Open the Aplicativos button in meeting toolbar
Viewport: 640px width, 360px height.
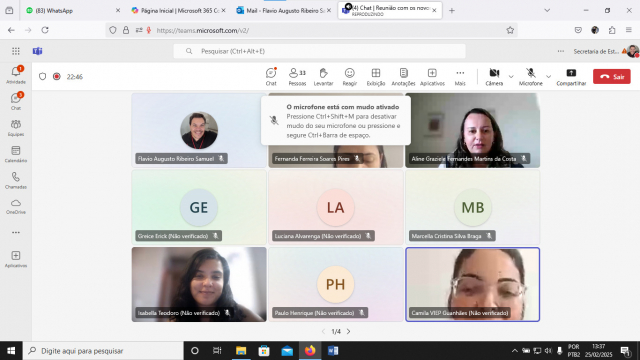[432, 77]
